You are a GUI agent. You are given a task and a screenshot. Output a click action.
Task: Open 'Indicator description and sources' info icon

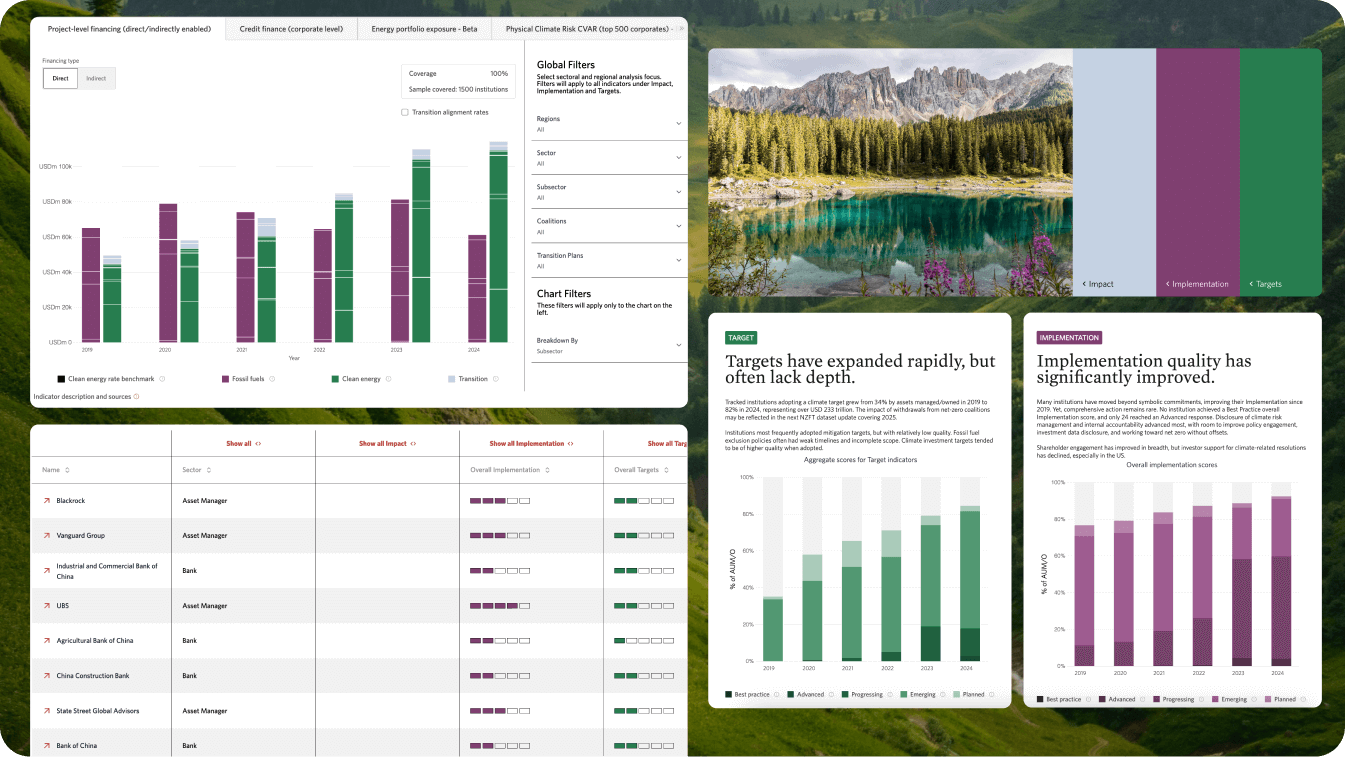pos(137,396)
